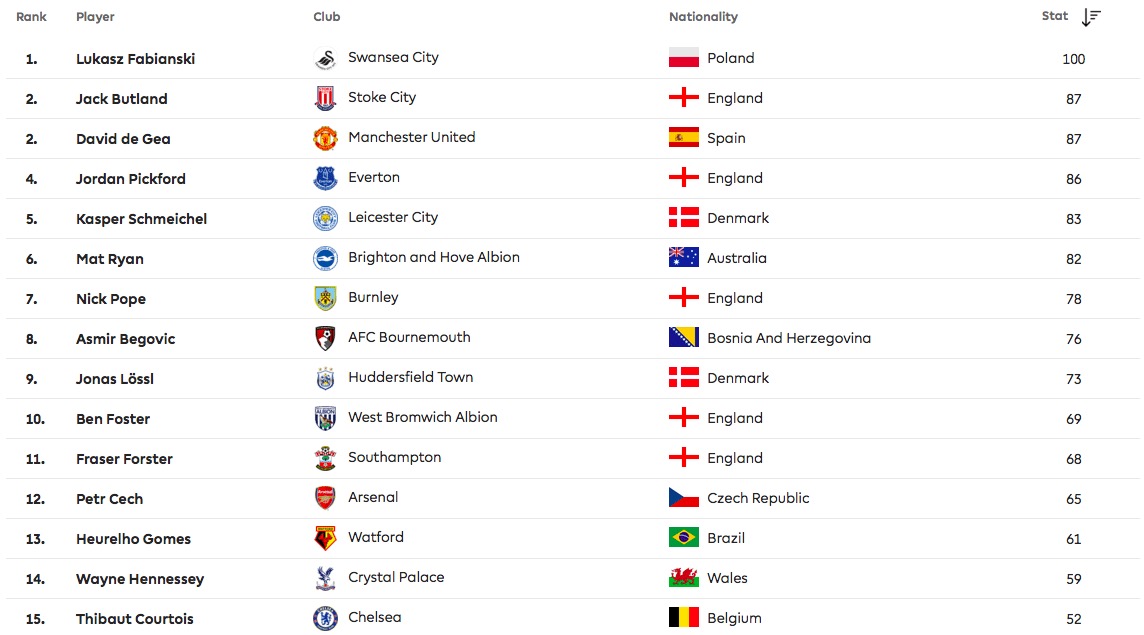Open the Crystal Palace club link
The height and width of the screenshot is (635, 1144).
[396, 577]
